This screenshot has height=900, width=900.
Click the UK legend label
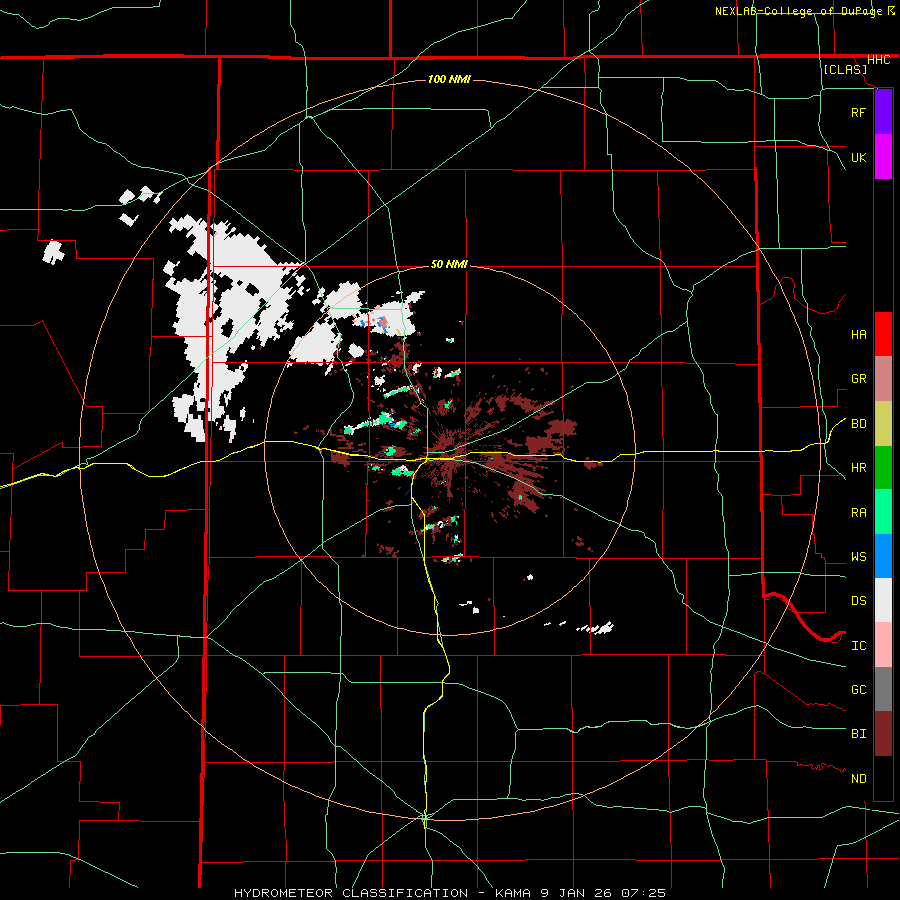(858, 157)
